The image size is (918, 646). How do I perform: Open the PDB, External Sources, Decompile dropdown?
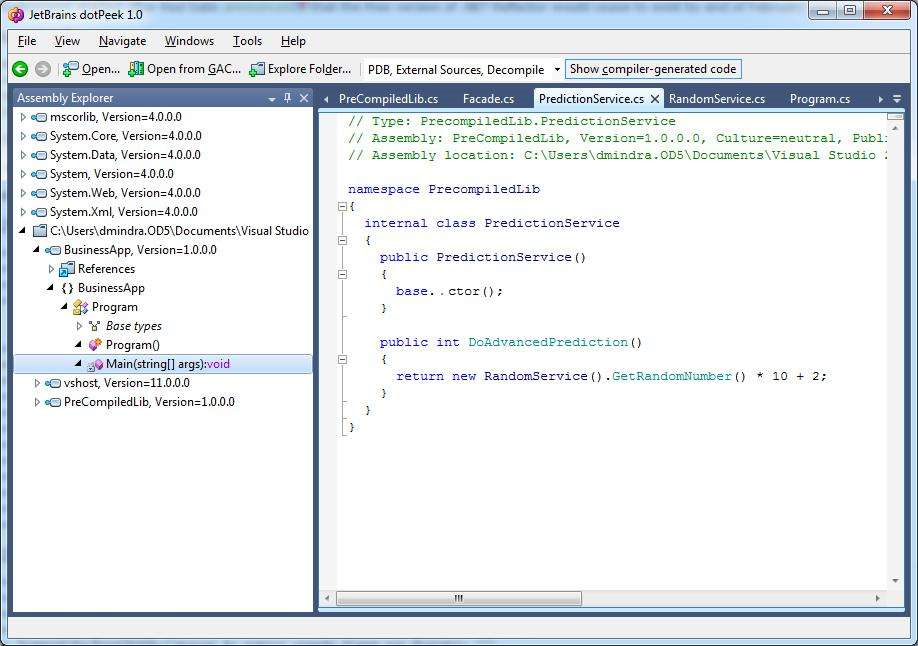coord(557,69)
